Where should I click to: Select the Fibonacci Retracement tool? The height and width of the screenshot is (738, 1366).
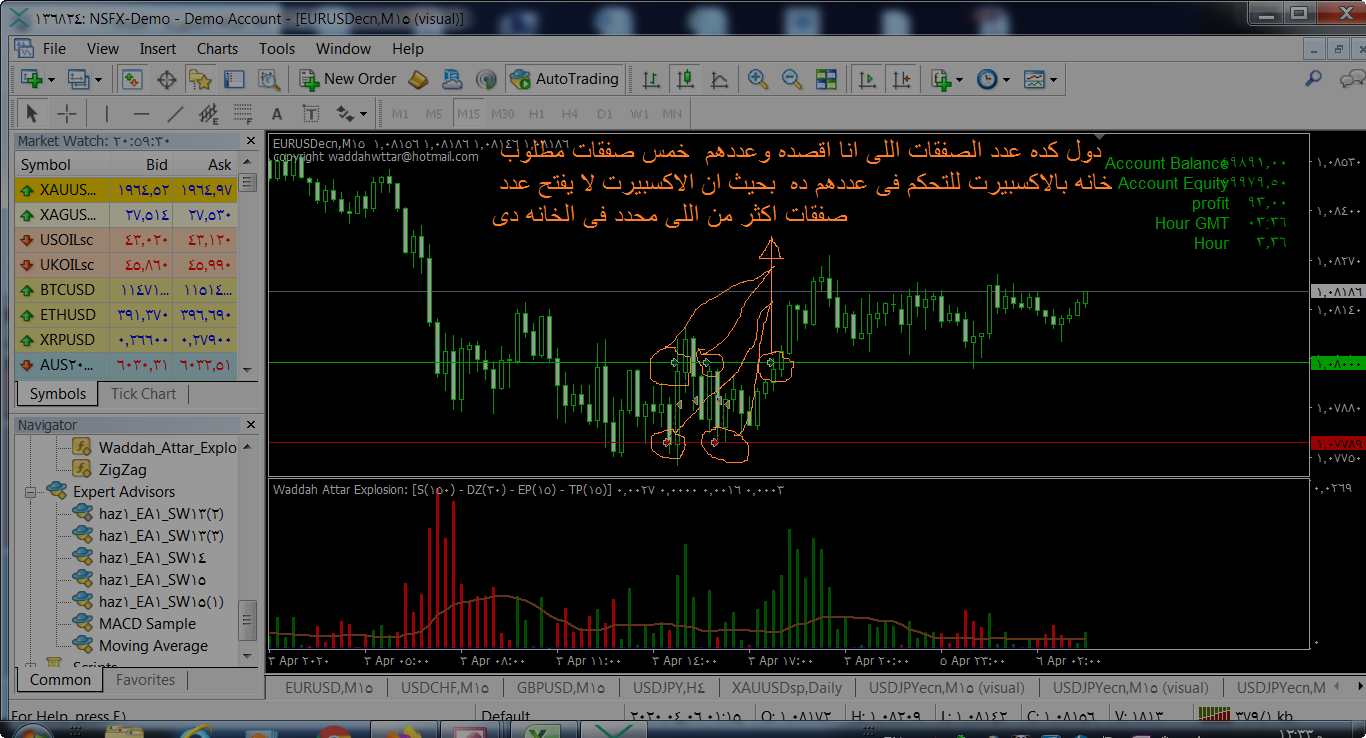coord(242,113)
